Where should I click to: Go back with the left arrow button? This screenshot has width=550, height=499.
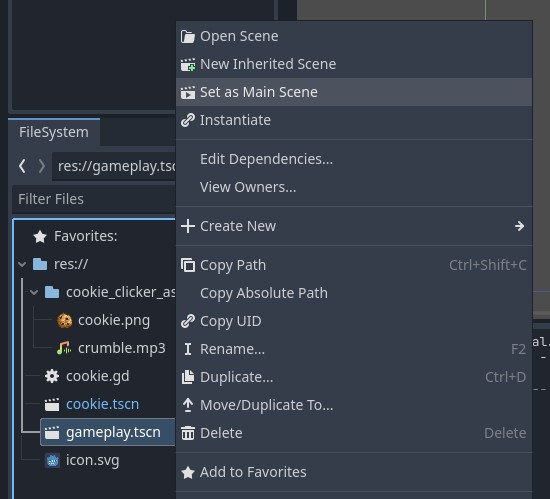coord(22,166)
